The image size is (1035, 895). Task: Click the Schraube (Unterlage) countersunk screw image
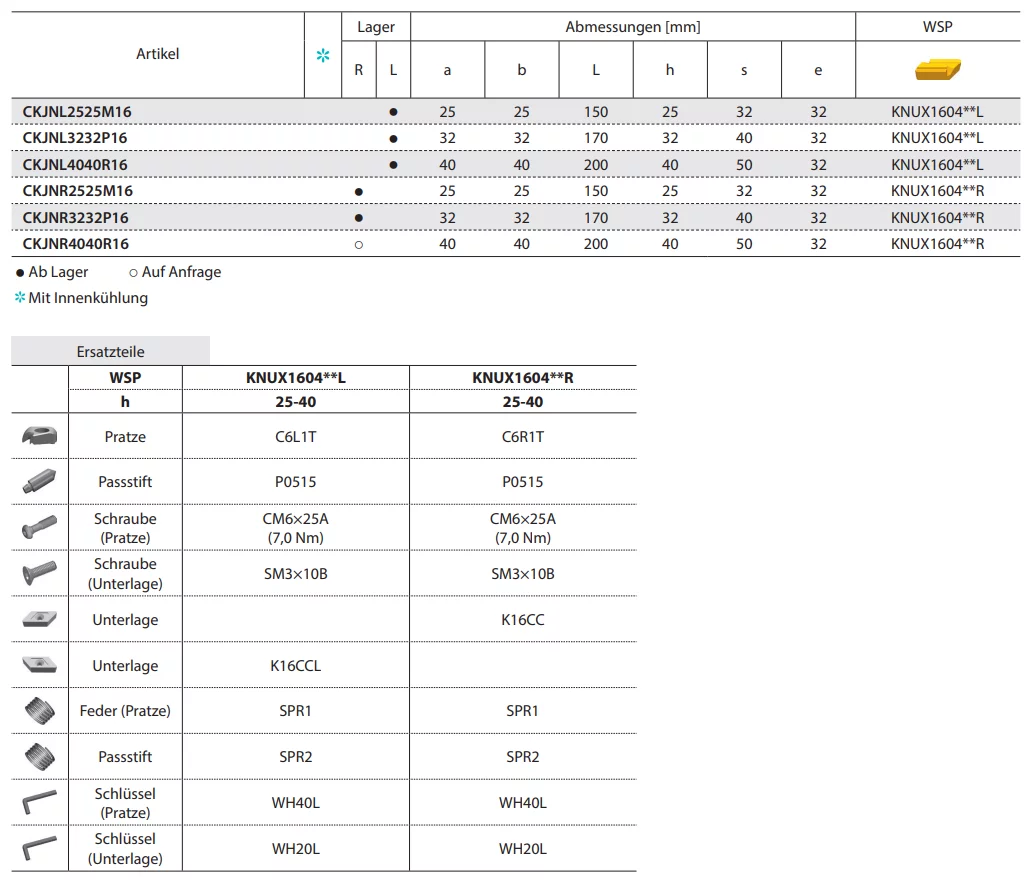point(39,573)
